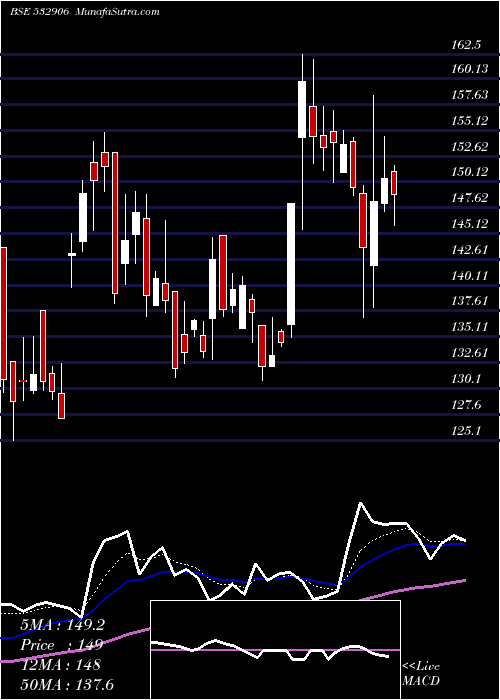Click the 160.13 price axis label
500x700 pixels.
[x=470, y=69]
